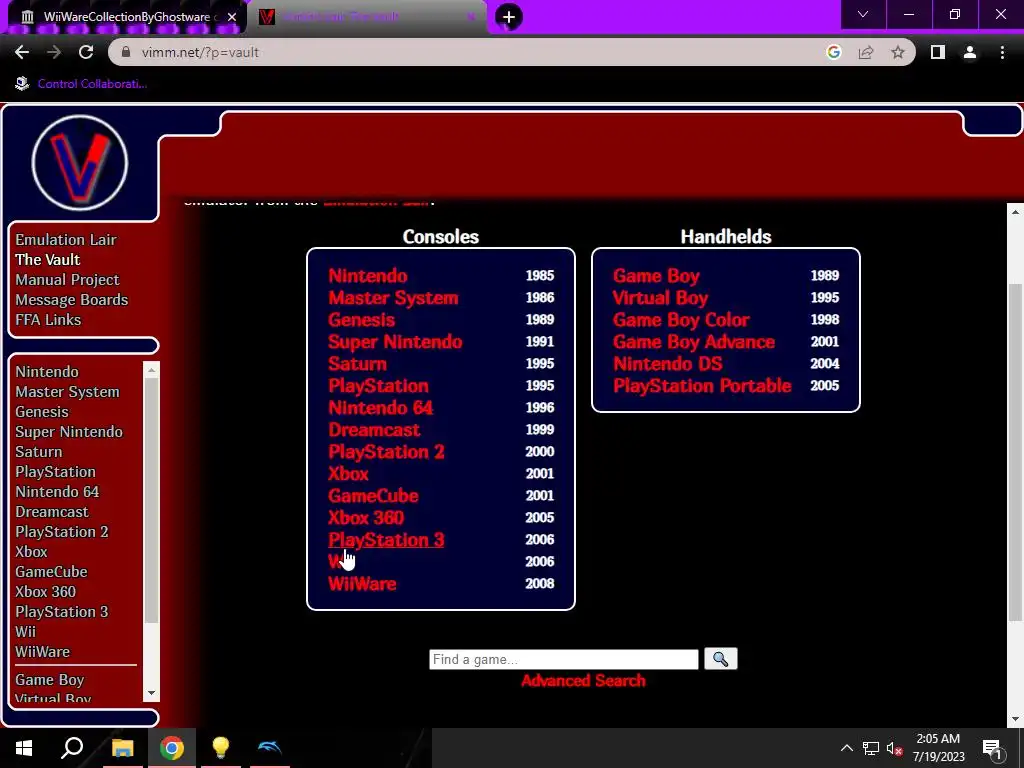Open PlayStation Portable in Handhelds list

click(702, 386)
